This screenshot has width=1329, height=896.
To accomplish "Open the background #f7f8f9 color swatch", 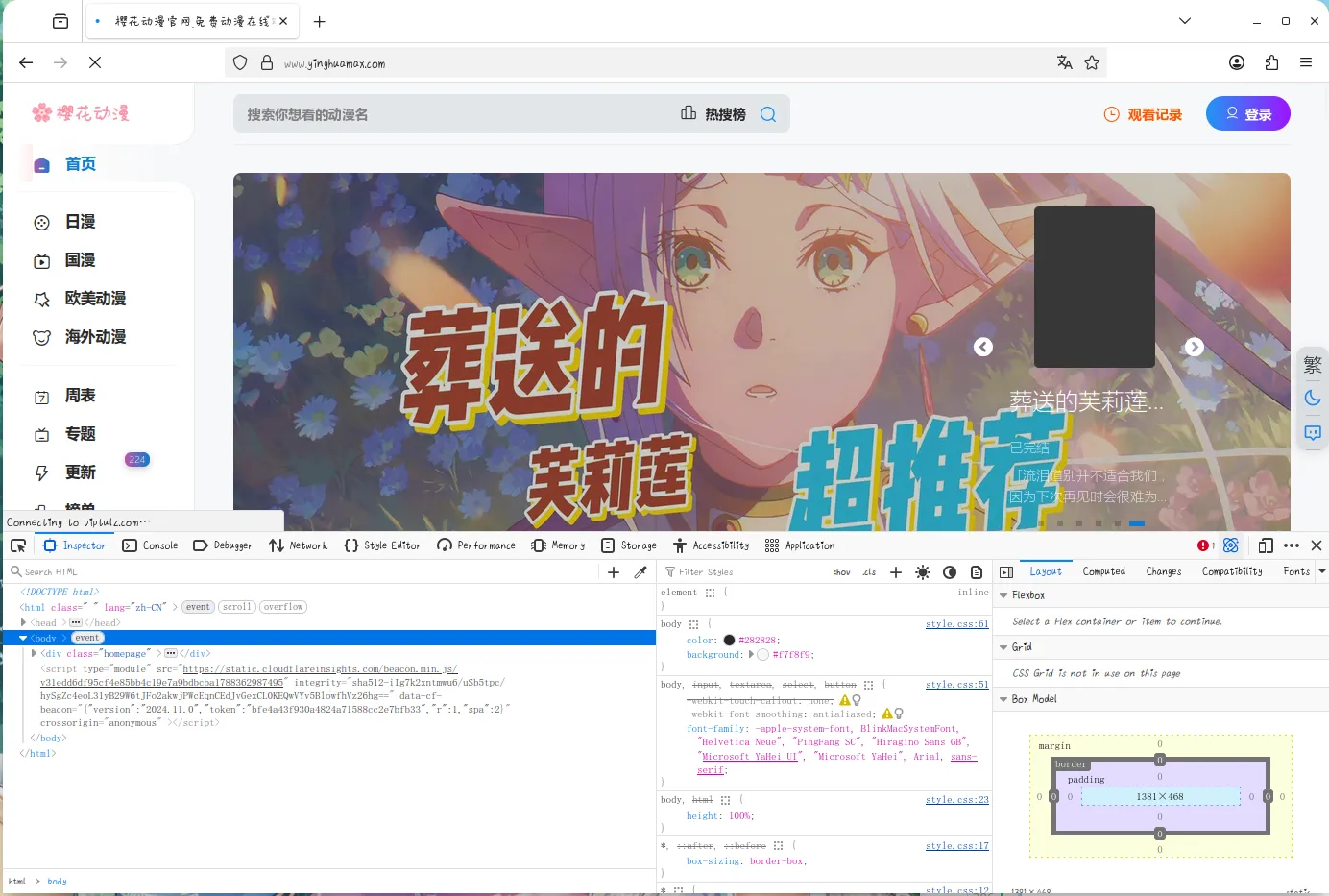I will click(763, 654).
